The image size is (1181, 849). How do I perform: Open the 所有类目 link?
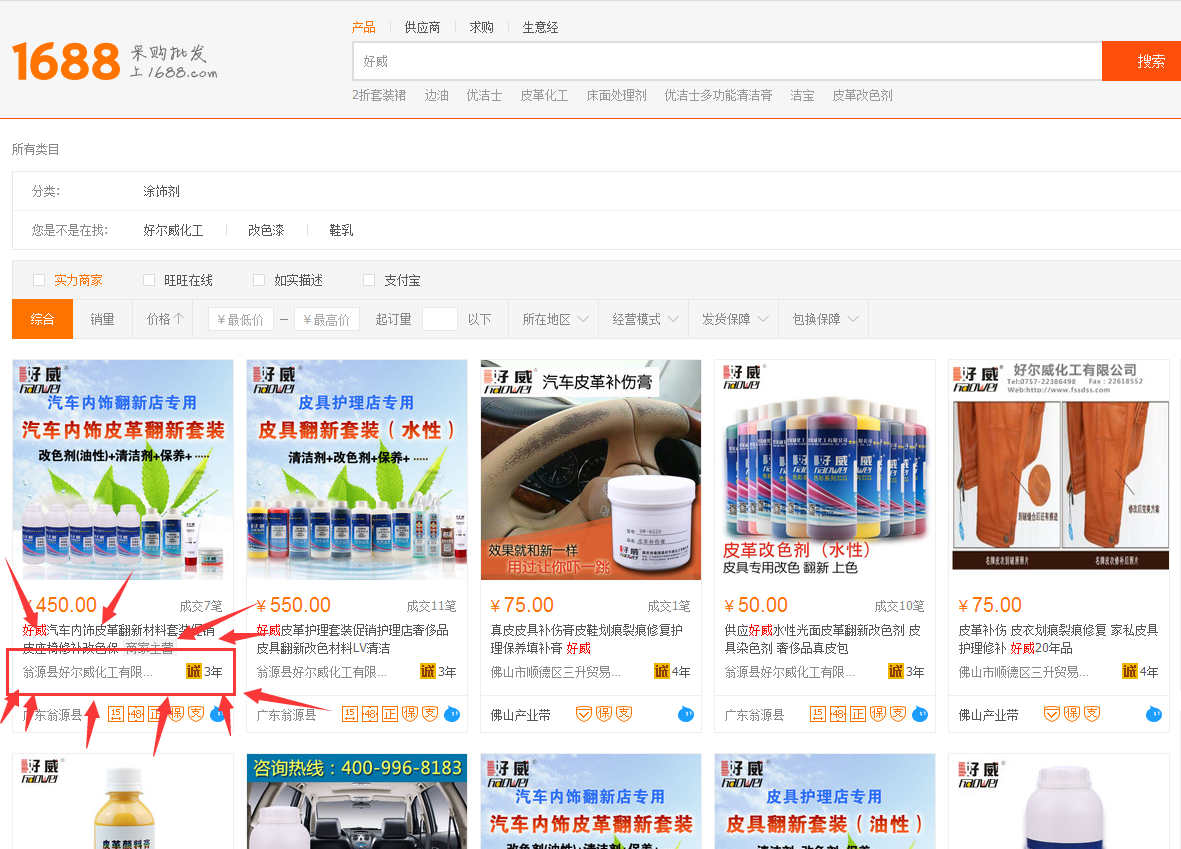[35, 149]
